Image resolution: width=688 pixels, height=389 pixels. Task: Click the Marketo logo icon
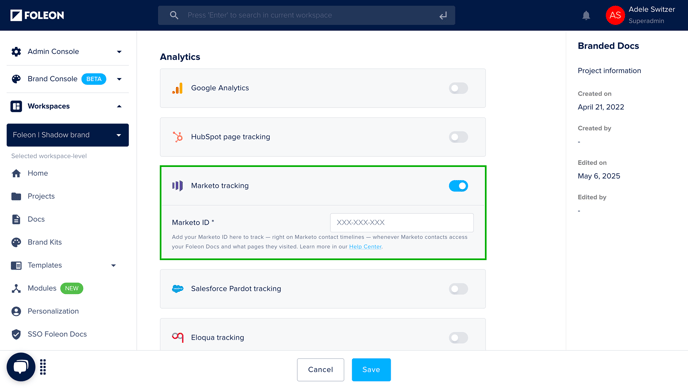177,186
